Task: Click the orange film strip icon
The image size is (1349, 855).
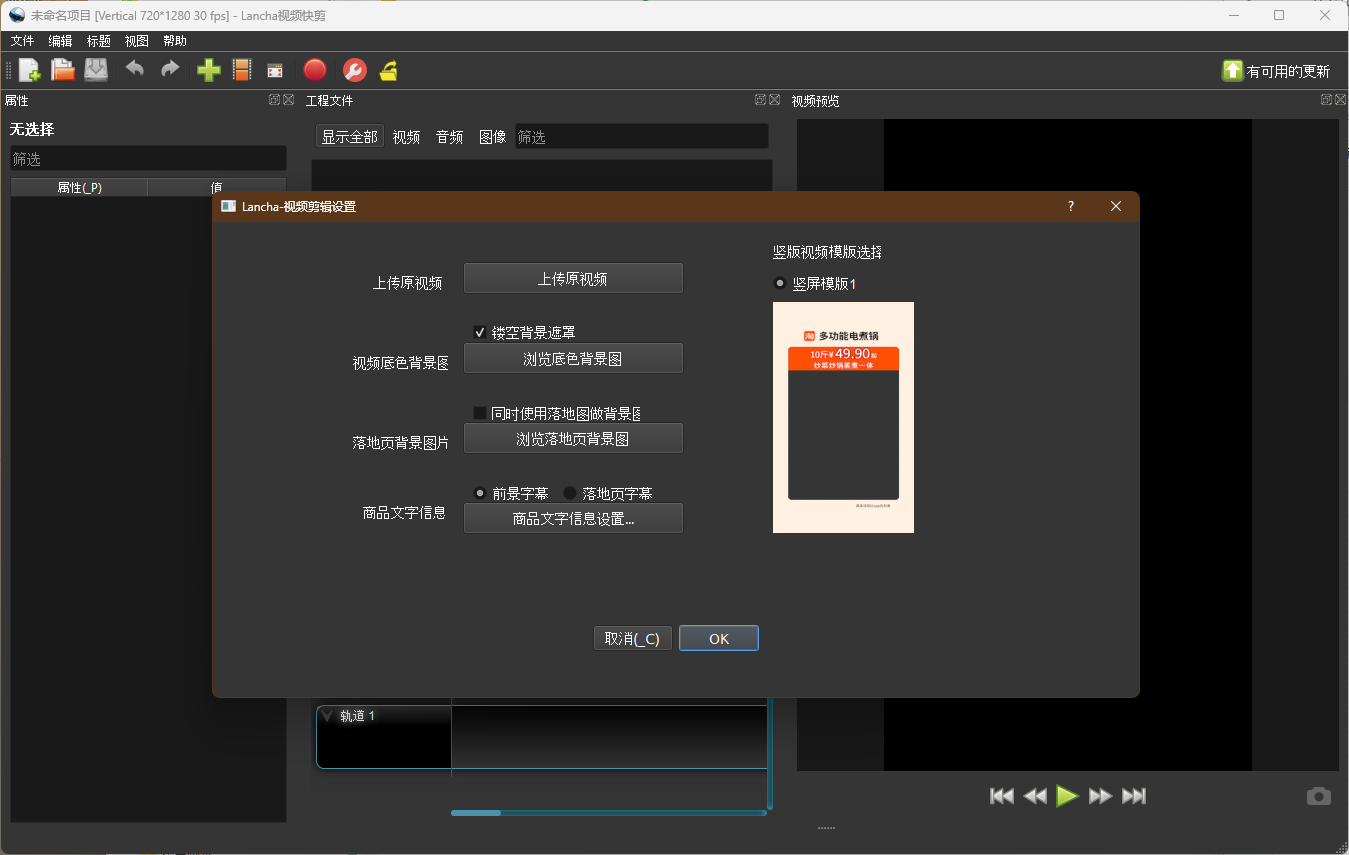Action: (241, 70)
